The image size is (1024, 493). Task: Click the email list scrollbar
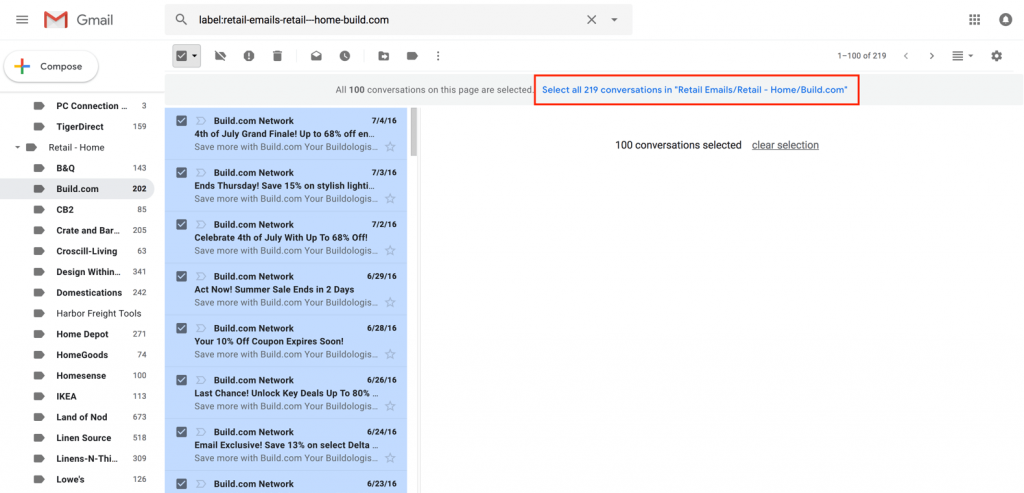click(x=414, y=133)
